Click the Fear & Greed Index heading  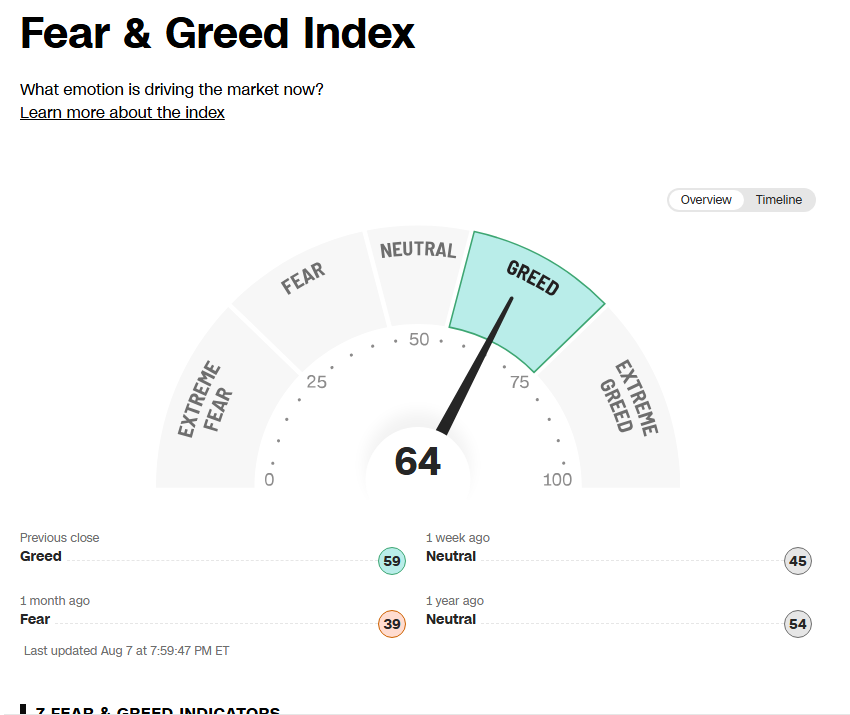[217, 33]
